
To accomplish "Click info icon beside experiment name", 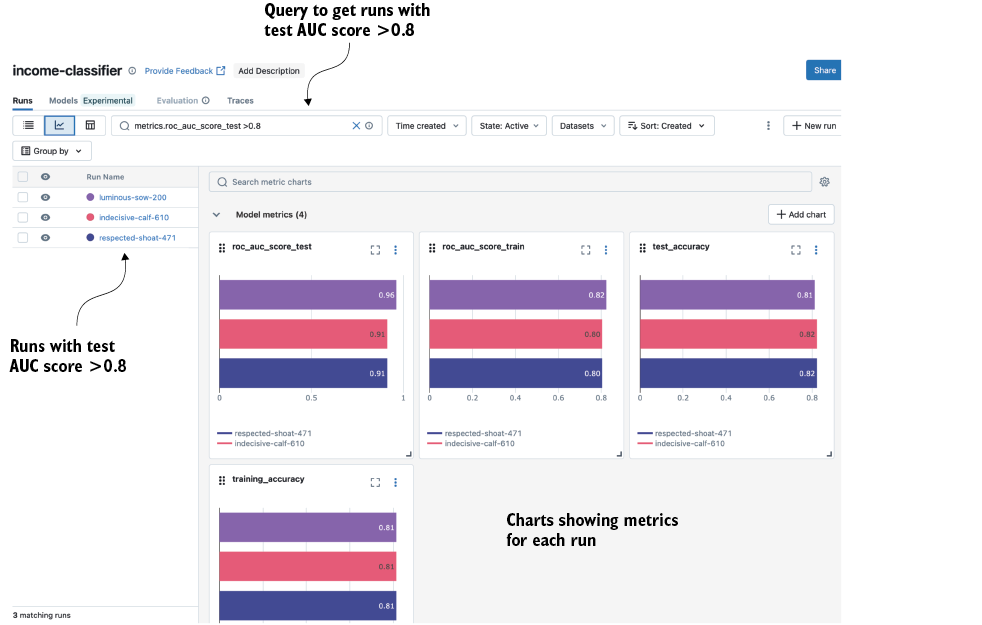I will (132, 71).
